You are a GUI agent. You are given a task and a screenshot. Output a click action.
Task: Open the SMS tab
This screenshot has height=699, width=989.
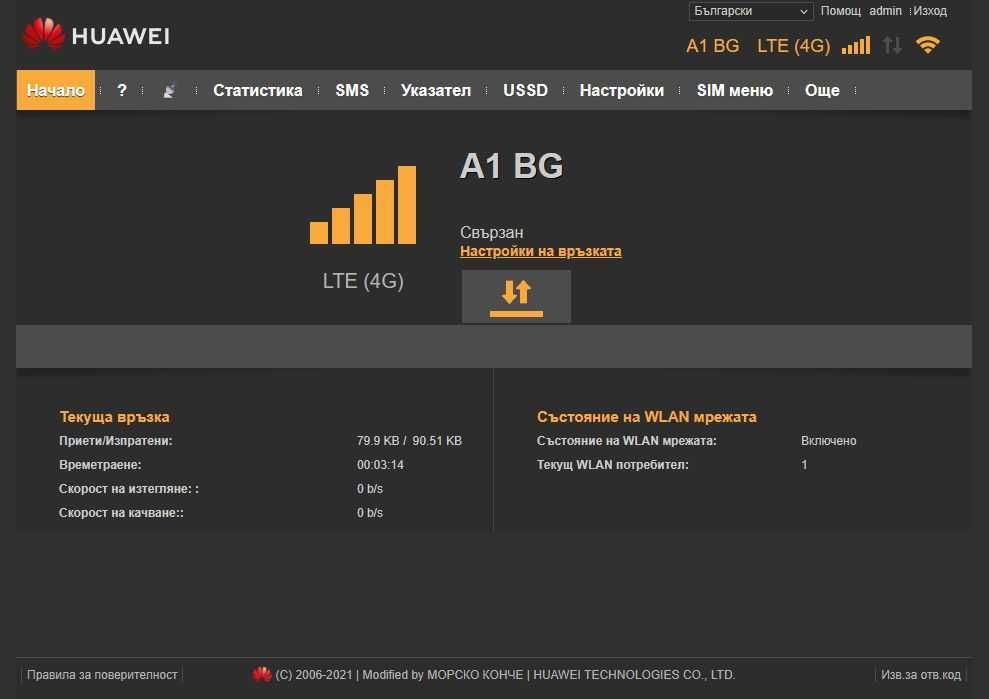[352, 90]
